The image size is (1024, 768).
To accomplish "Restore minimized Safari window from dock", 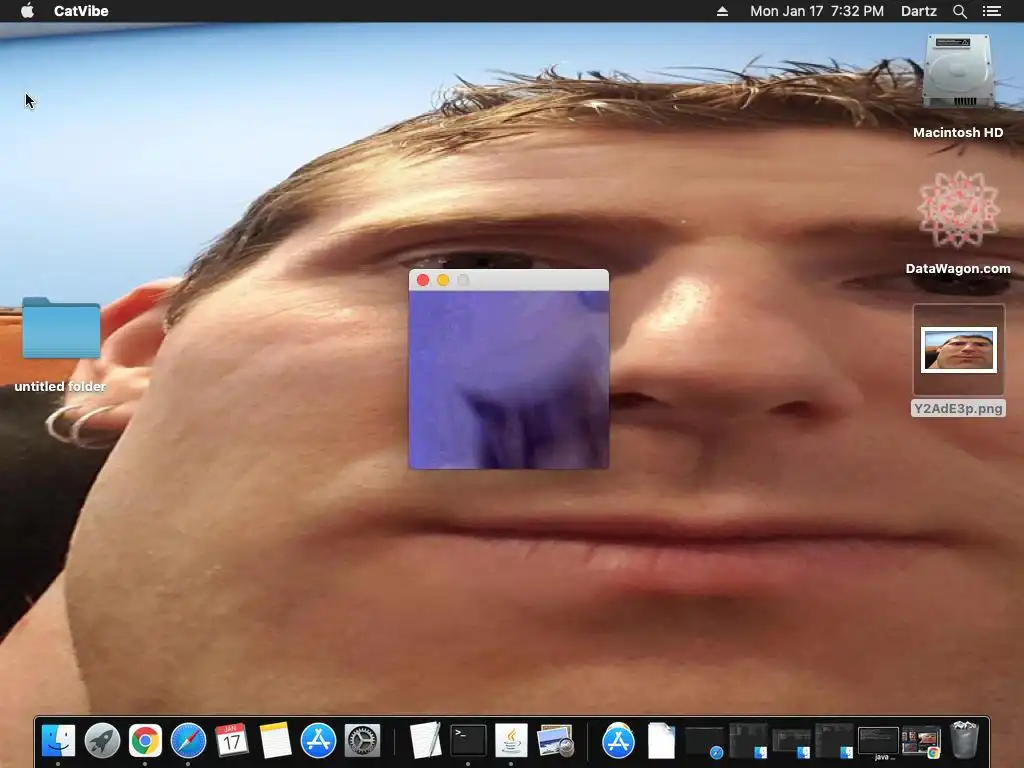I will point(704,743).
